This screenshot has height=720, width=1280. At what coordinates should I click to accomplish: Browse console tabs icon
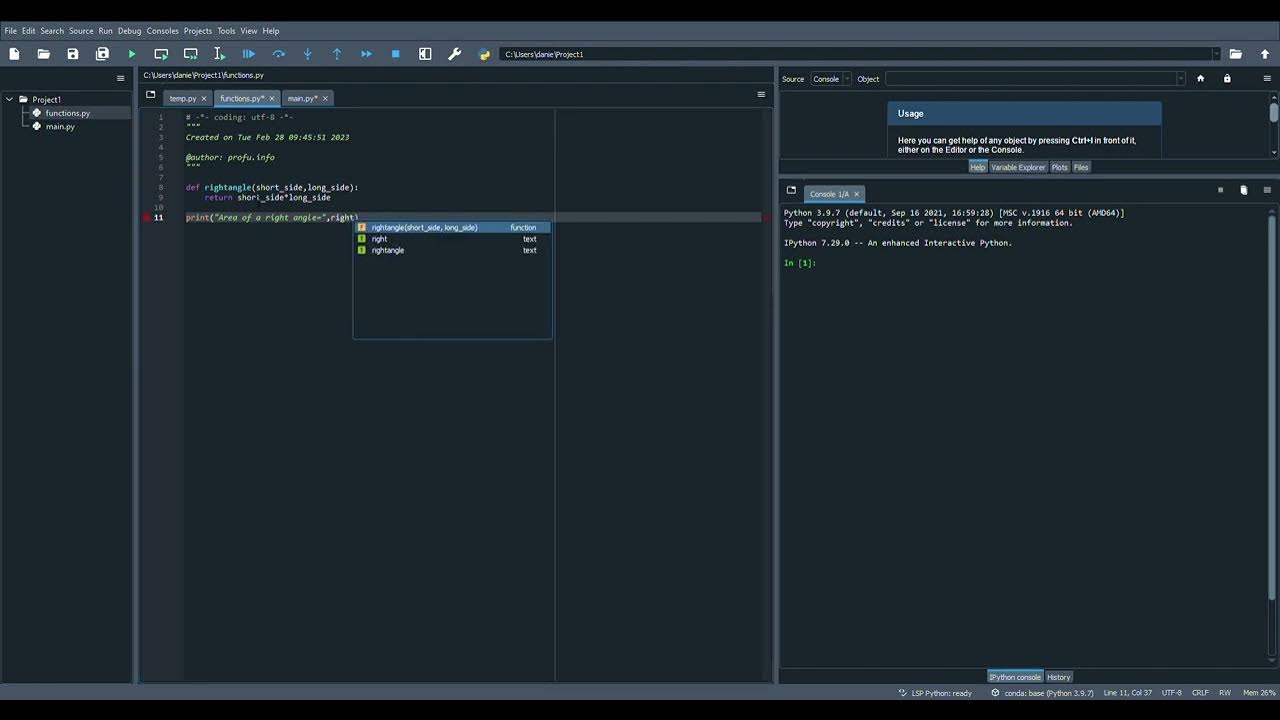click(x=791, y=190)
